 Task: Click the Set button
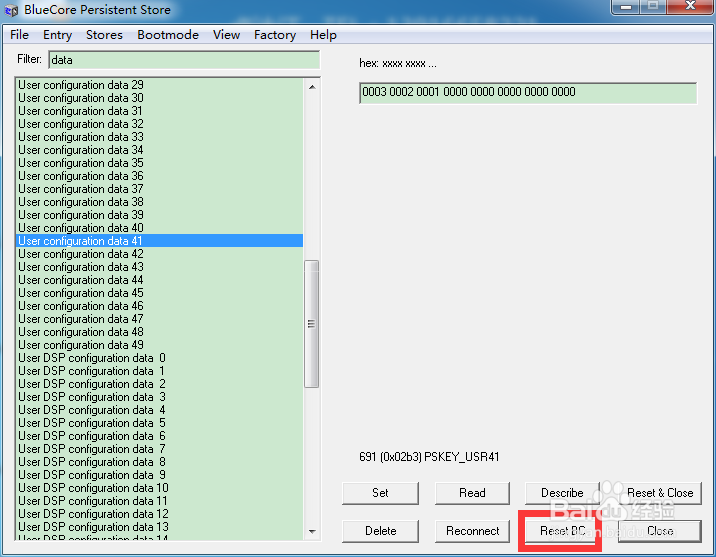coord(380,493)
